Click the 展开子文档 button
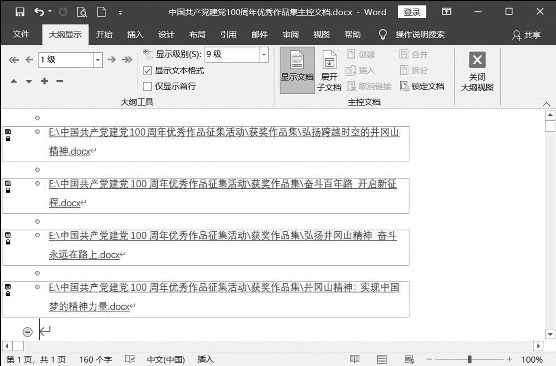556x366 pixels. pos(329,70)
